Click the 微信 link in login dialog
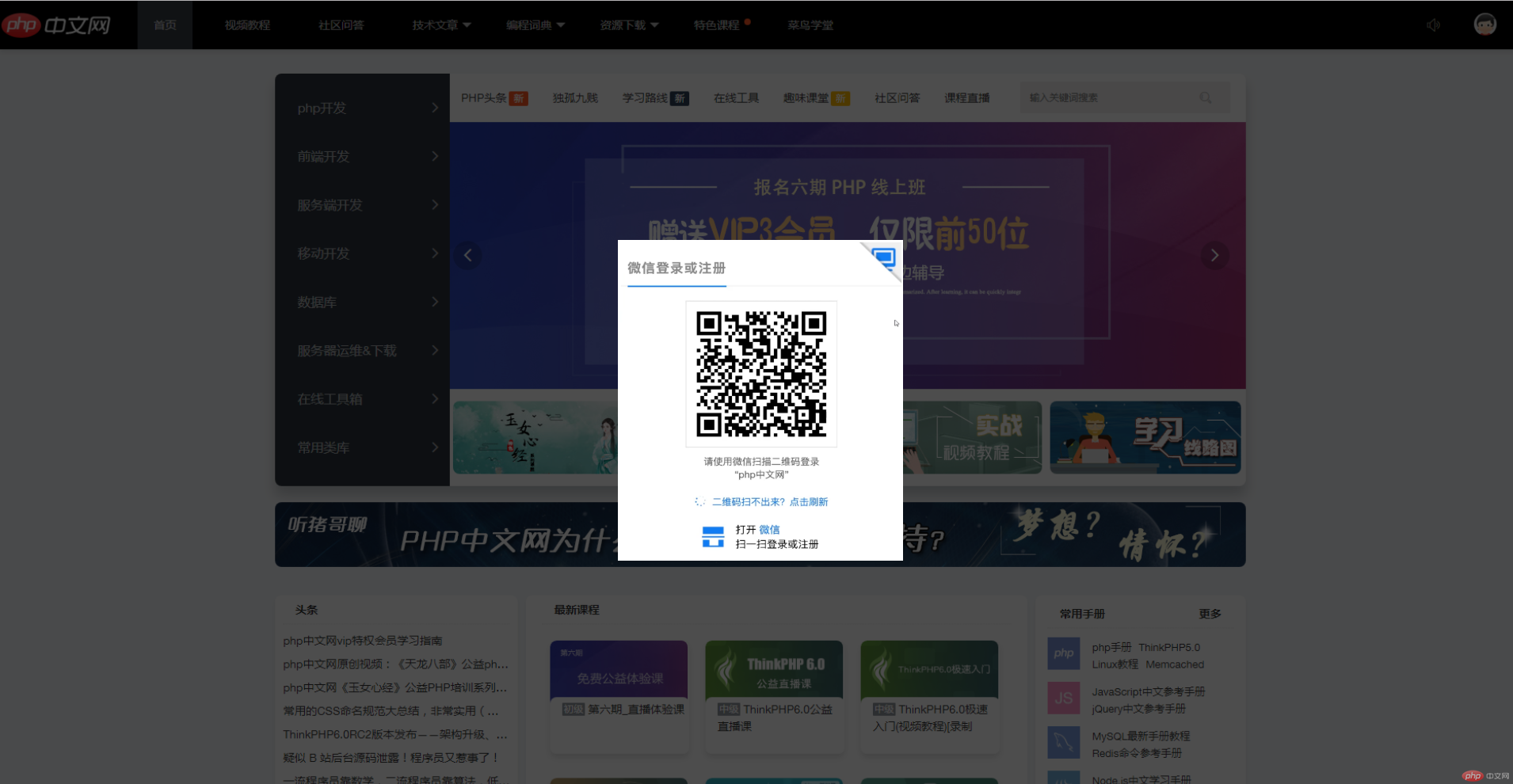The width and height of the screenshot is (1513, 784). 769,530
